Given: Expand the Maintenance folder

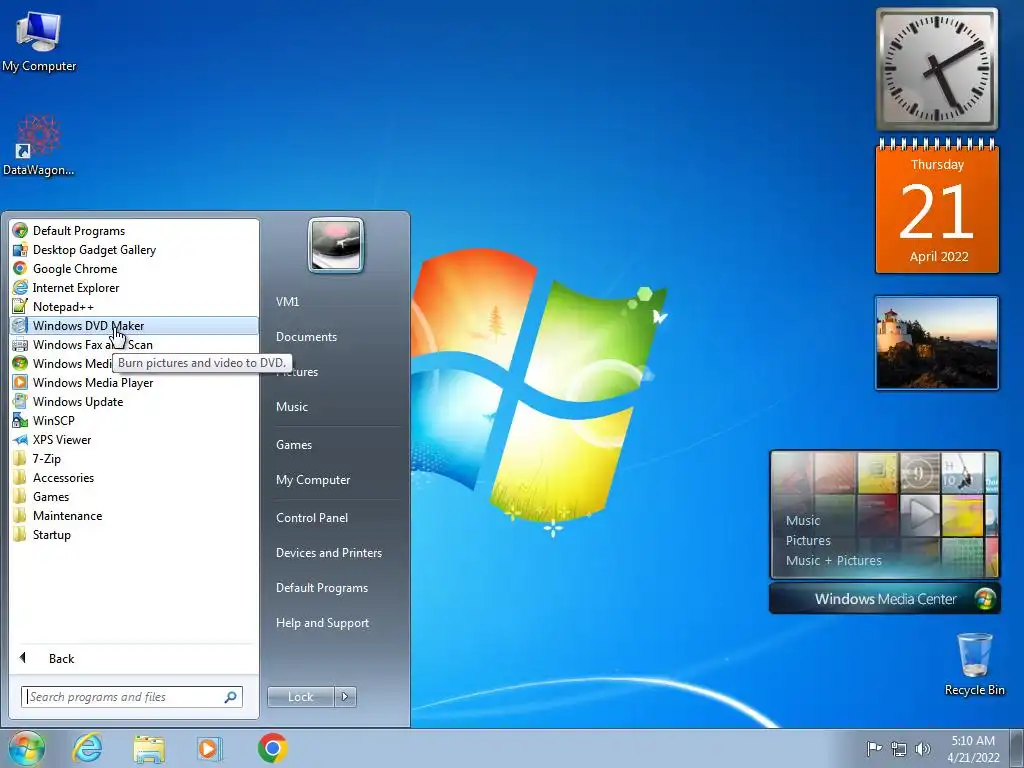Looking at the screenshot, I should coord(135,515).
